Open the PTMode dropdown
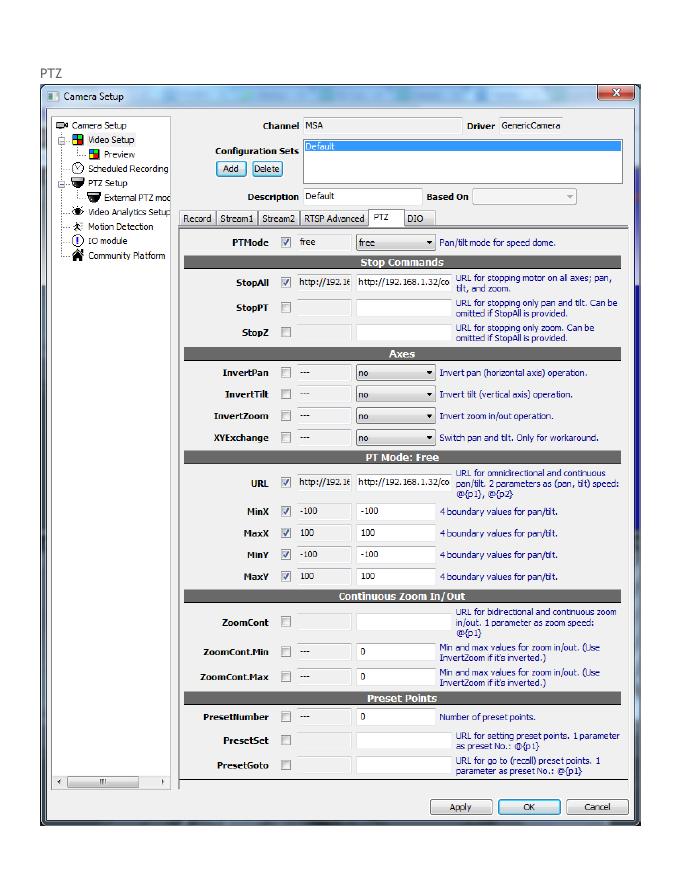The image size is (680, 880). tap(396, 243)
